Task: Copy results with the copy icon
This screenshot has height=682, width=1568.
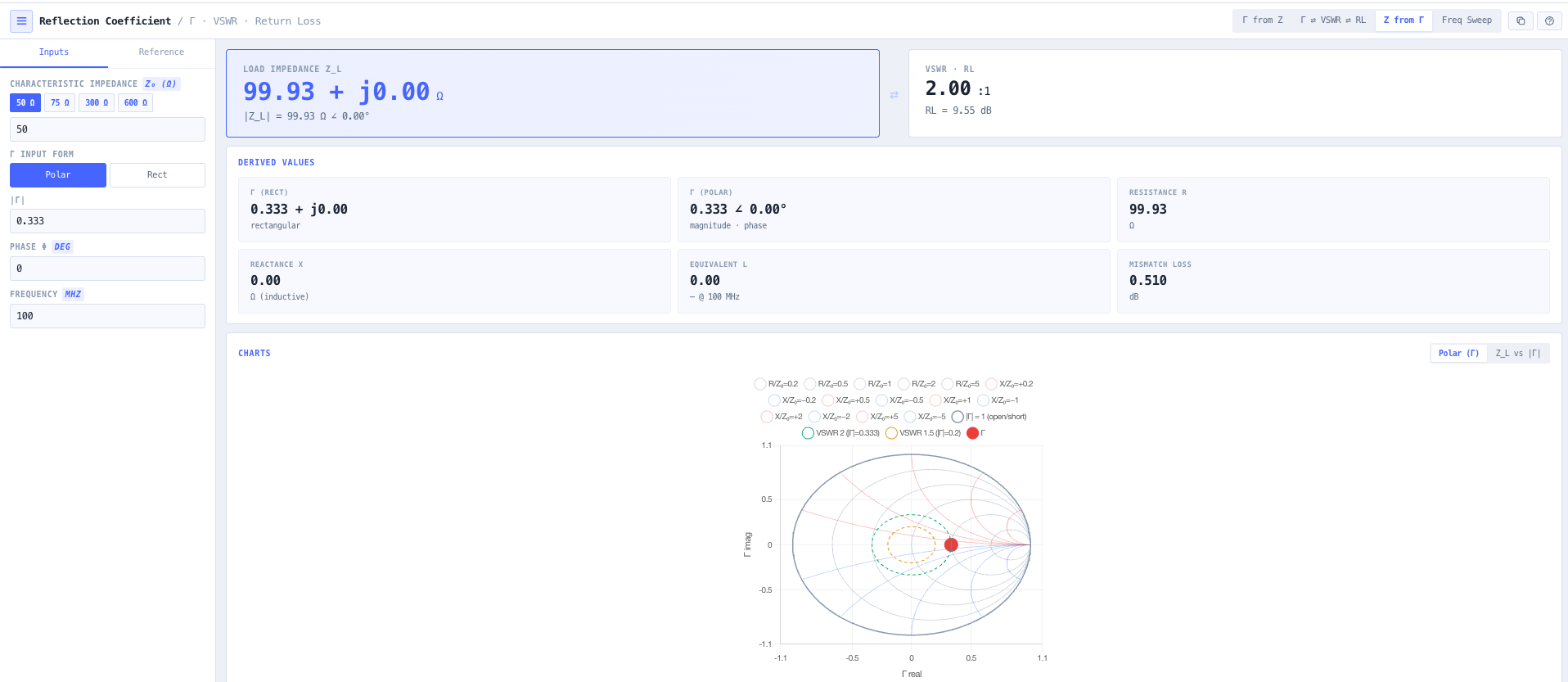Action: 1521,21
